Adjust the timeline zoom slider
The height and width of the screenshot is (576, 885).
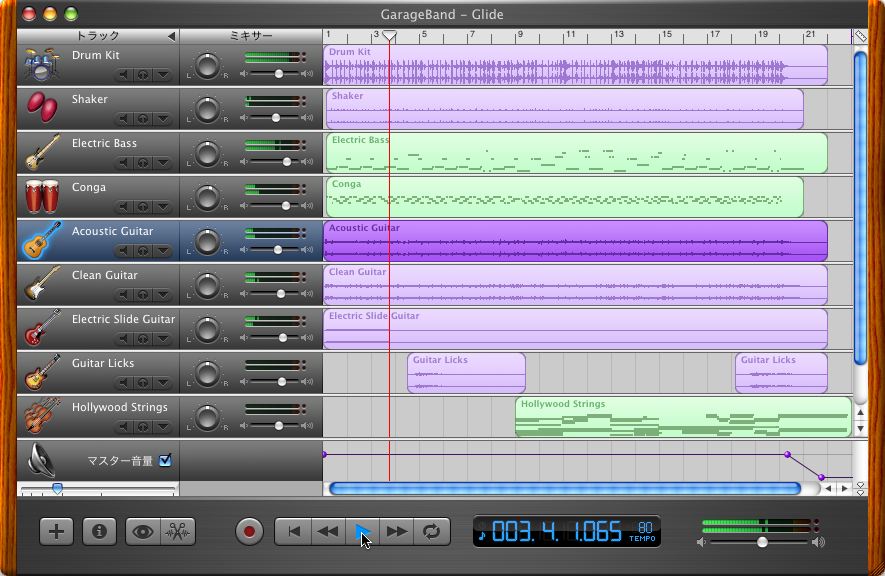pos(58,489)
